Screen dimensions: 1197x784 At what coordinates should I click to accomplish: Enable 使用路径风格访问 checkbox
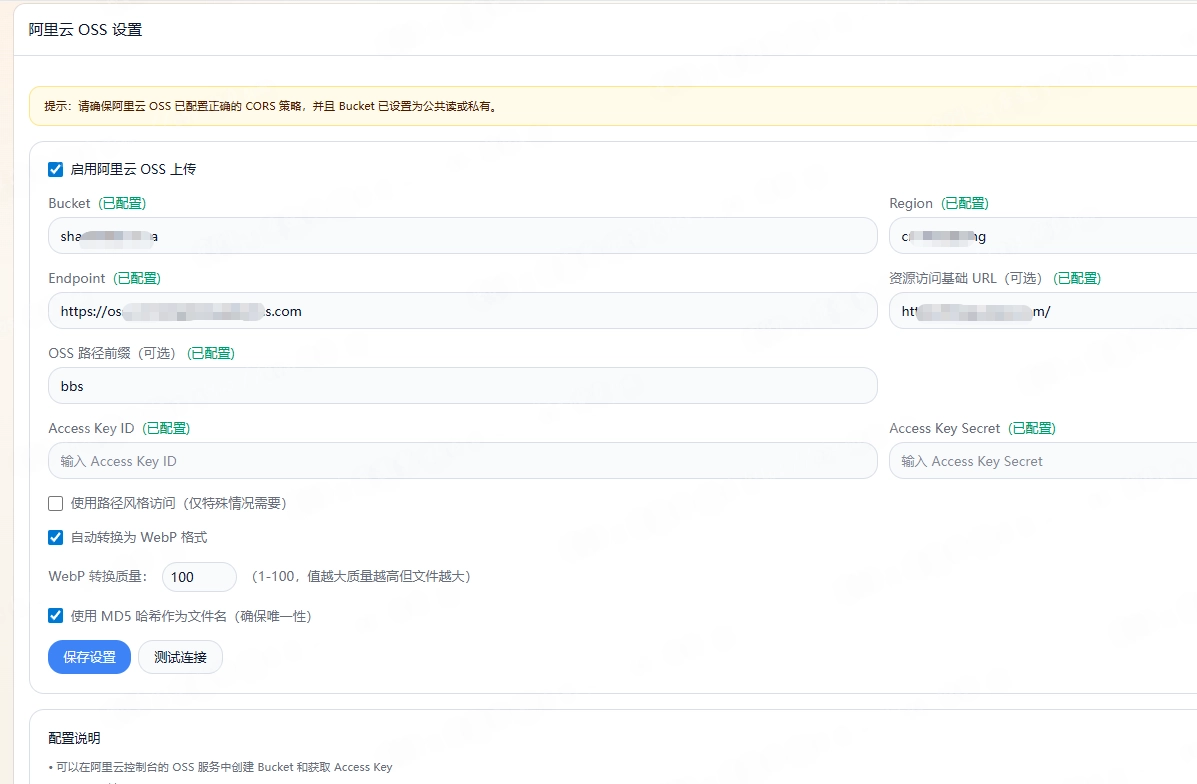point(56,503)
